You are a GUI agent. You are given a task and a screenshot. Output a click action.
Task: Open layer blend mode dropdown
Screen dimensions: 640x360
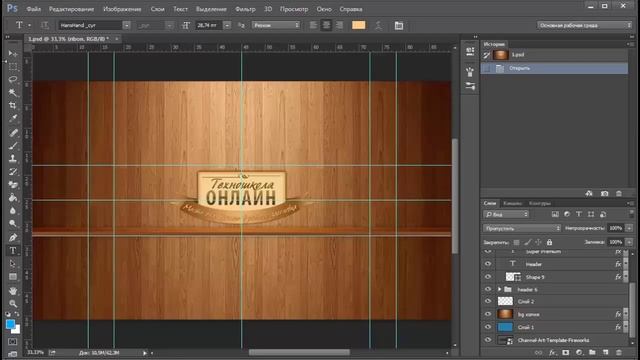tap(522, 228)
